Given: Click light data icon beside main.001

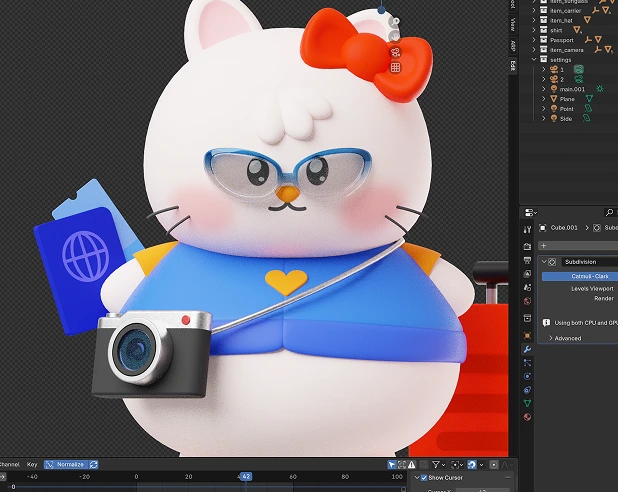Looking at the screenshot, I should pyautogui.click(x=599, y=89).
